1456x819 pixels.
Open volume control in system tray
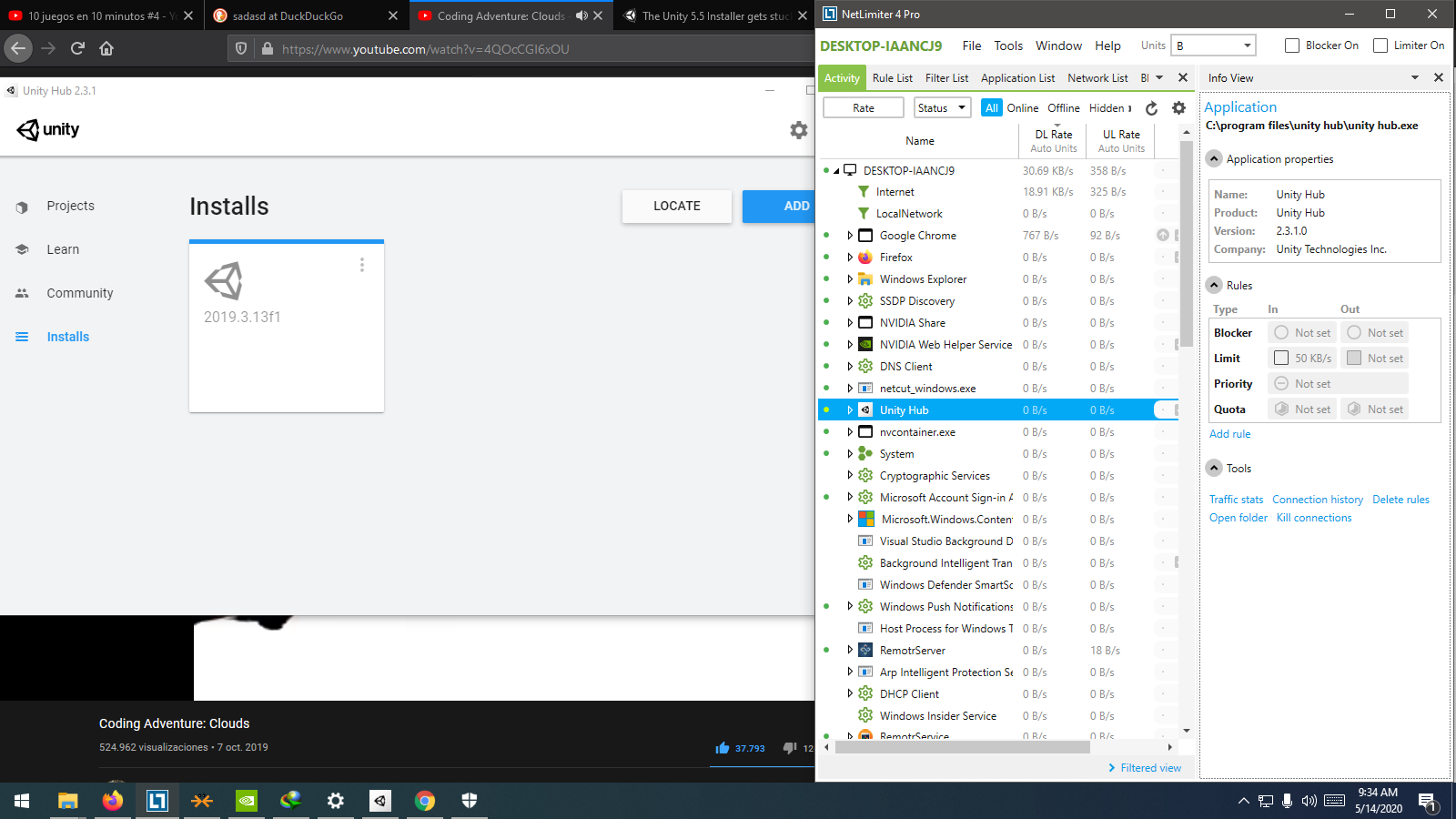coord(1309,801)
